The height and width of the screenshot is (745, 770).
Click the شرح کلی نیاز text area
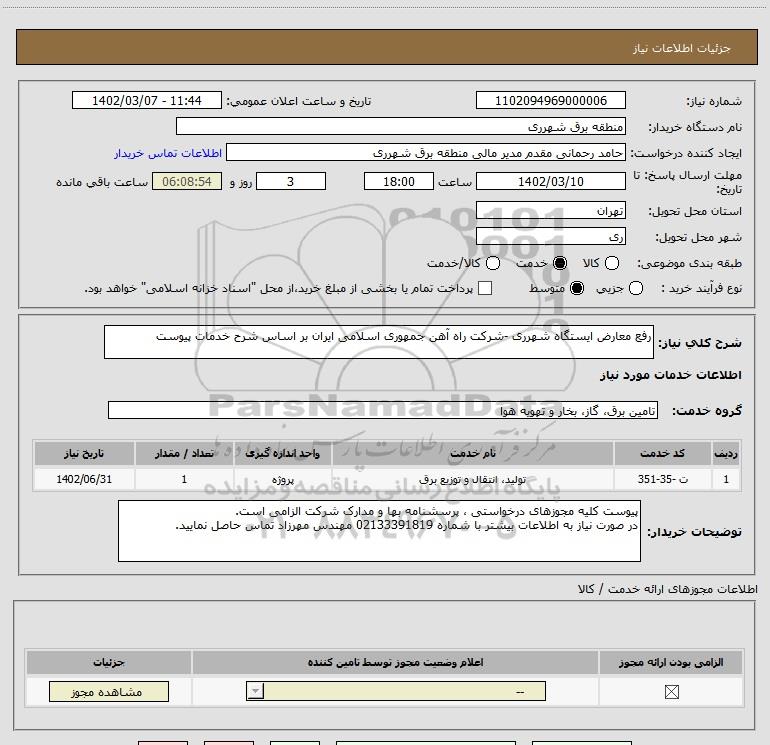point(379,342)
